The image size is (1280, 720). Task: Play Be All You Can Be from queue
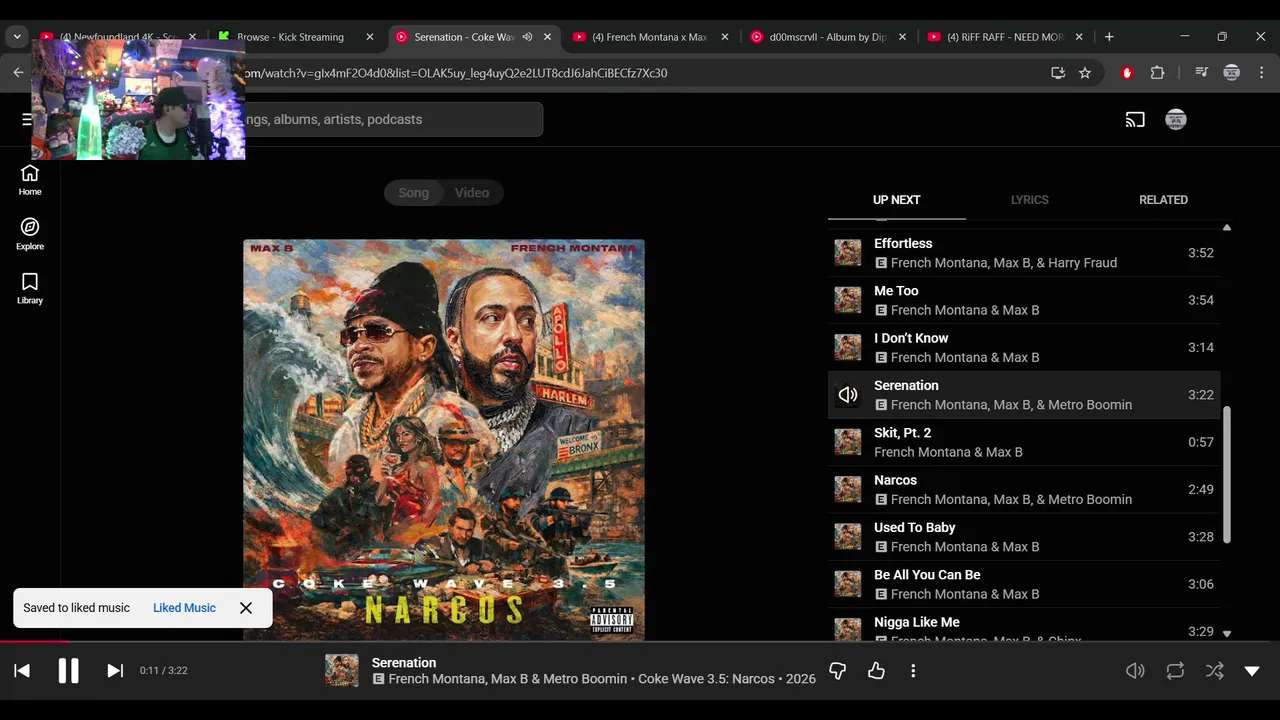pos(1024,584)
